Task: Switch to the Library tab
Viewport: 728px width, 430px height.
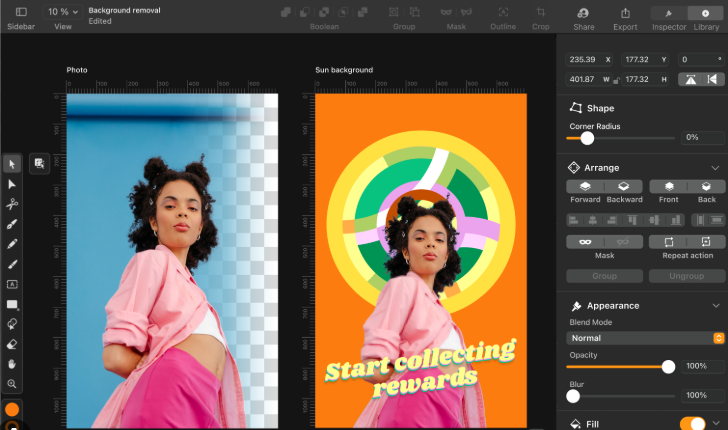Action: (706, 13)
